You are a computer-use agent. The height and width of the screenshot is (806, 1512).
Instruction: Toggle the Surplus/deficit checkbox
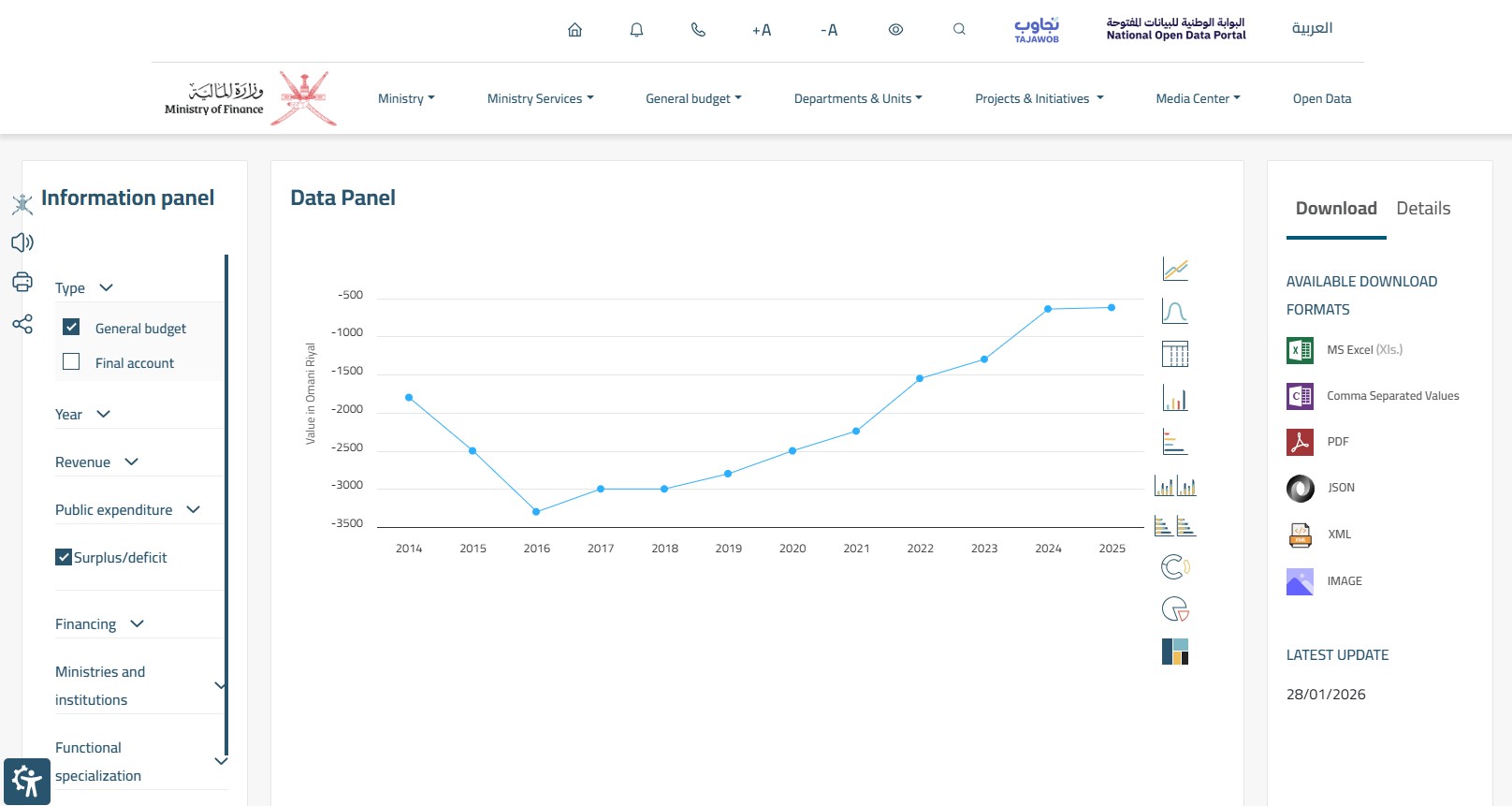tap(64, 557)
